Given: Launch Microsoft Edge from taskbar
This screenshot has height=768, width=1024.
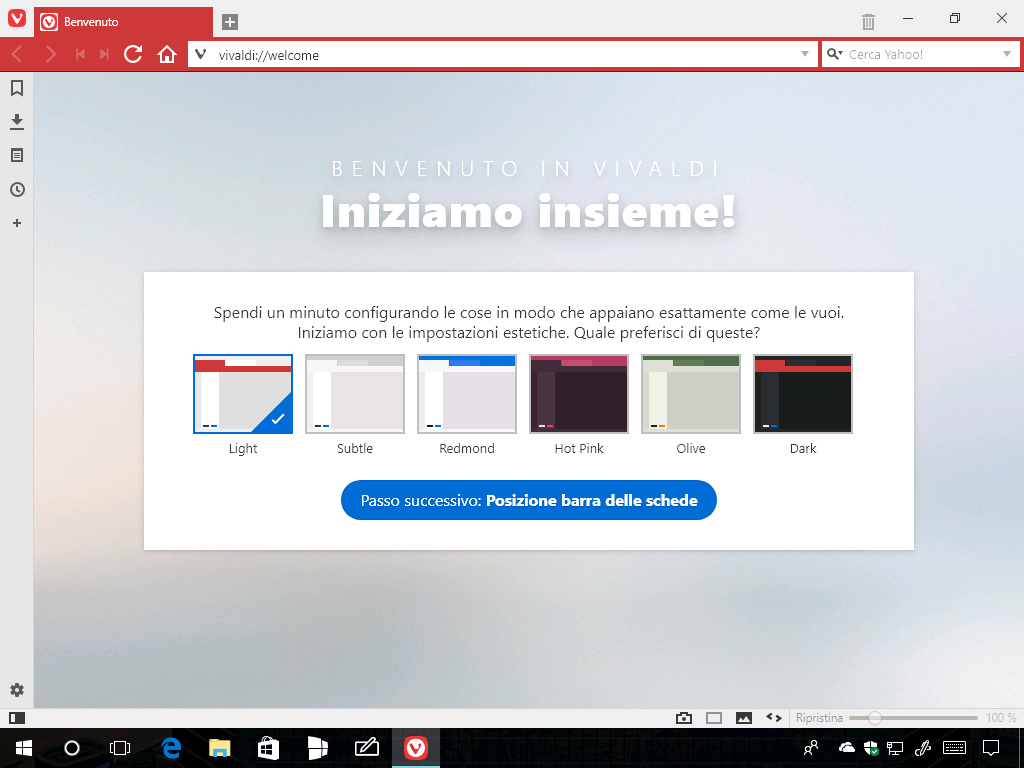Looking at the screenshot, I should point(171,748).
